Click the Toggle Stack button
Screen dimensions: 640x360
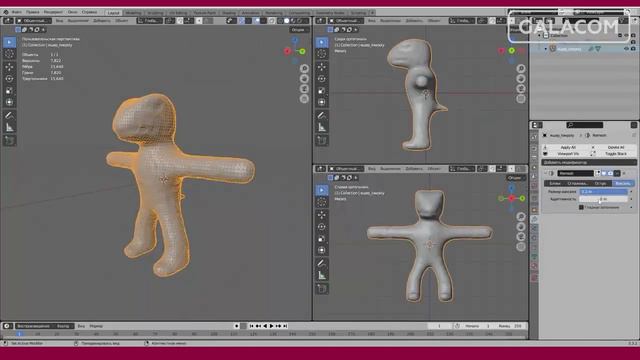613,154
